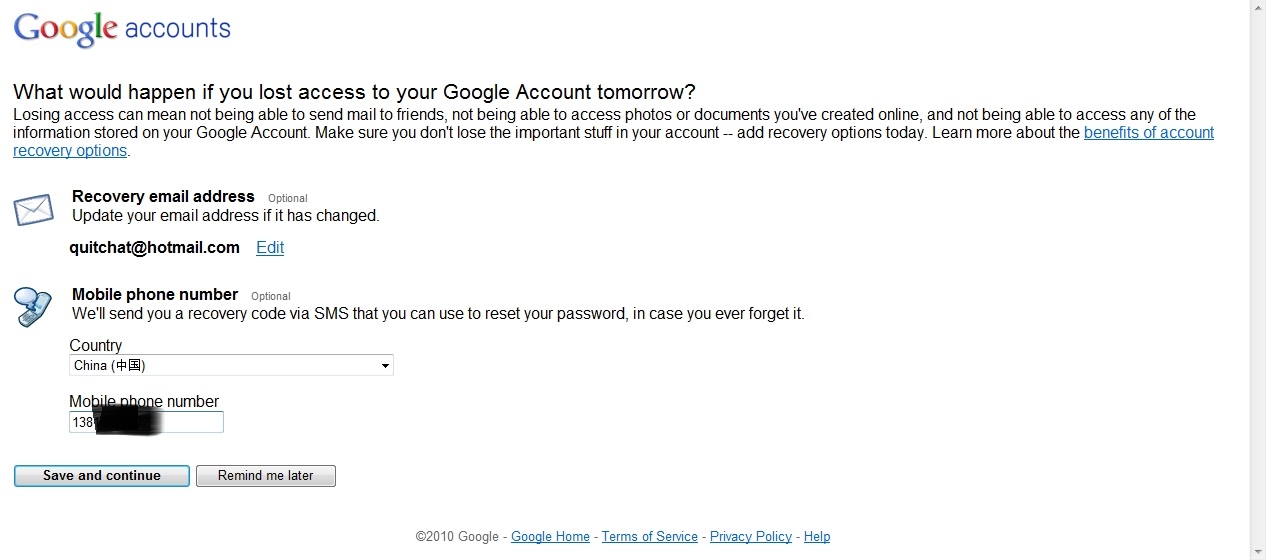The image size is (1266, 560).
Task: Open the benefits of account recovery options link
Action: [613, 141]
